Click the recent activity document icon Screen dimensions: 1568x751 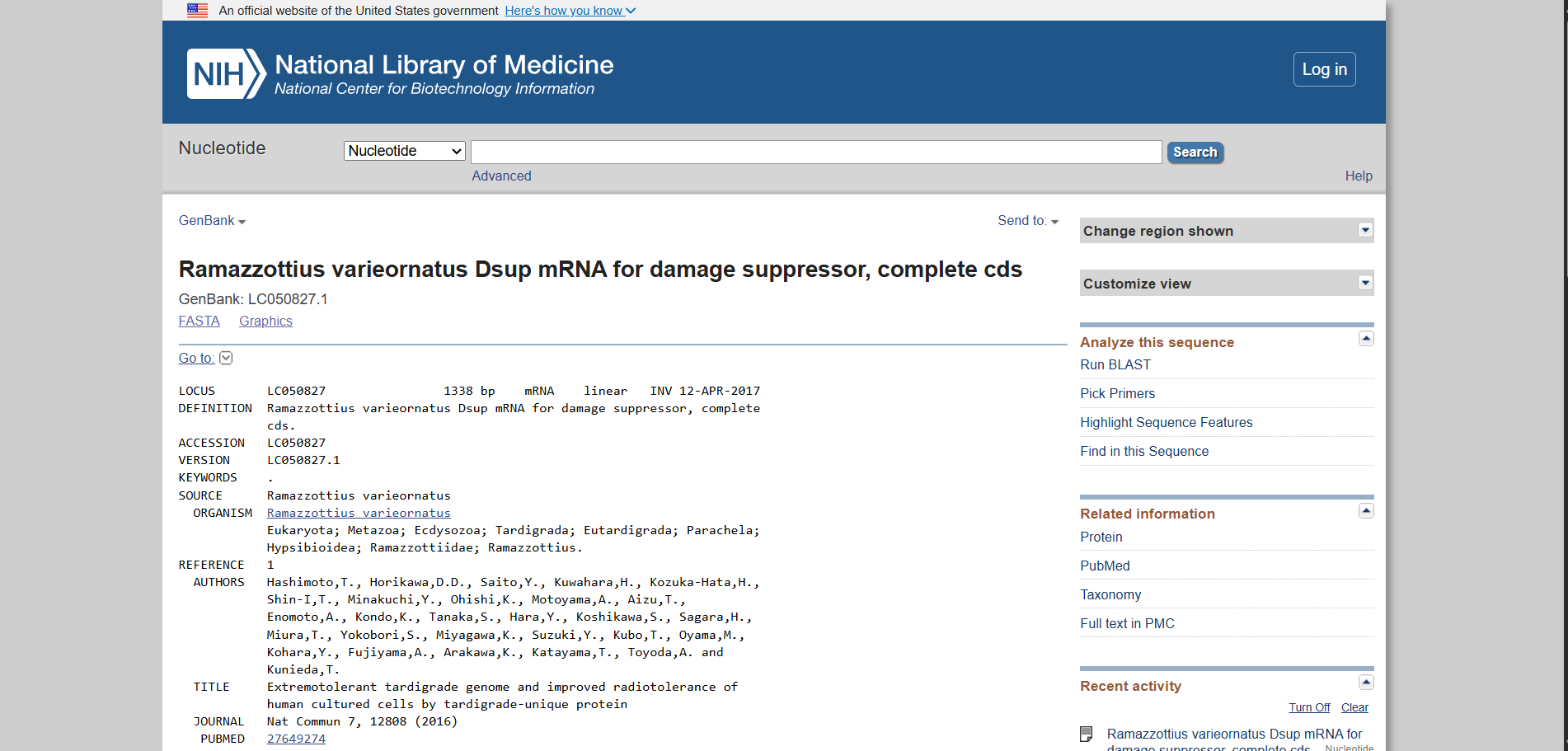(1087, 734)
